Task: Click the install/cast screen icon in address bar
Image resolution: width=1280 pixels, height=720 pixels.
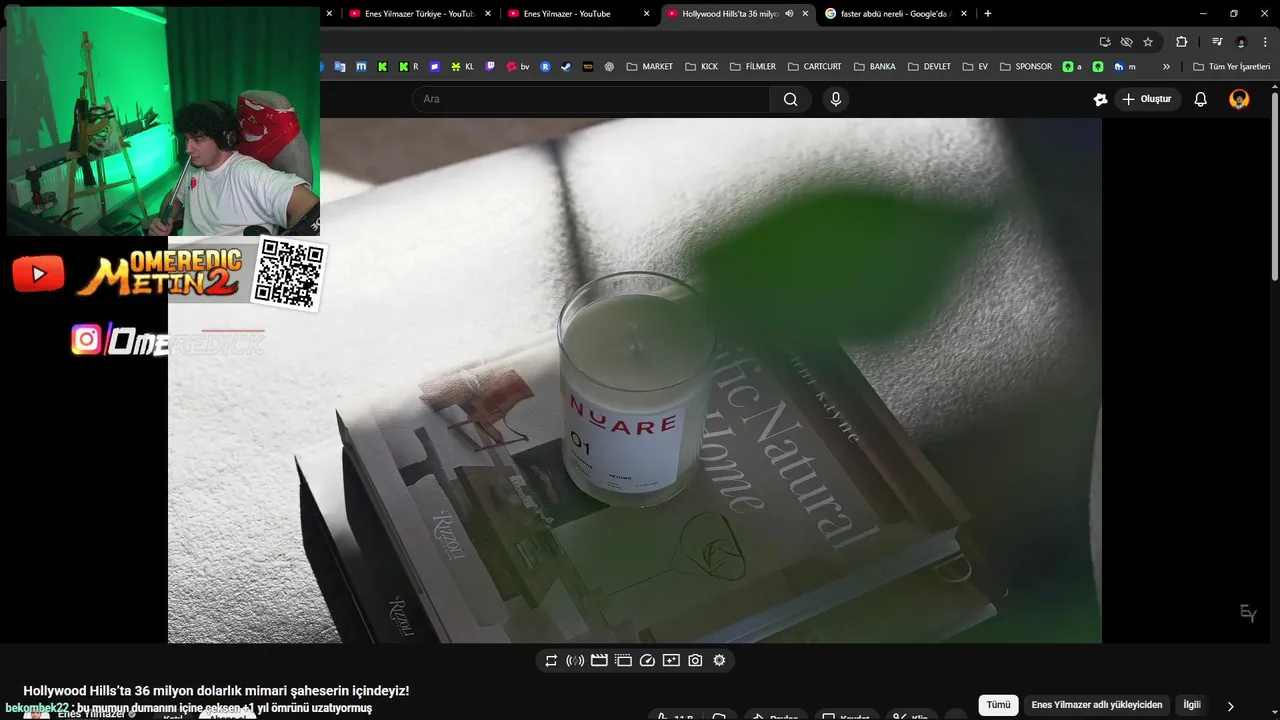Action: [x=1105, y=42]
